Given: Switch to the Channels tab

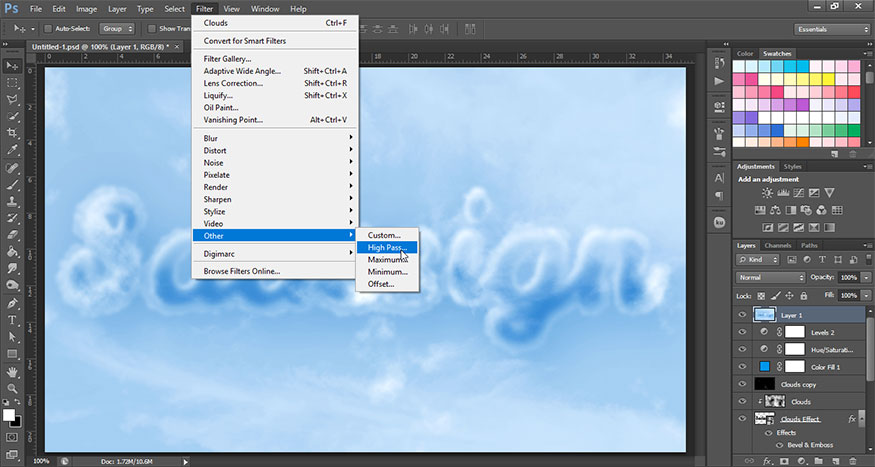Looking at the screenshot, I should [x=777, y=245].
